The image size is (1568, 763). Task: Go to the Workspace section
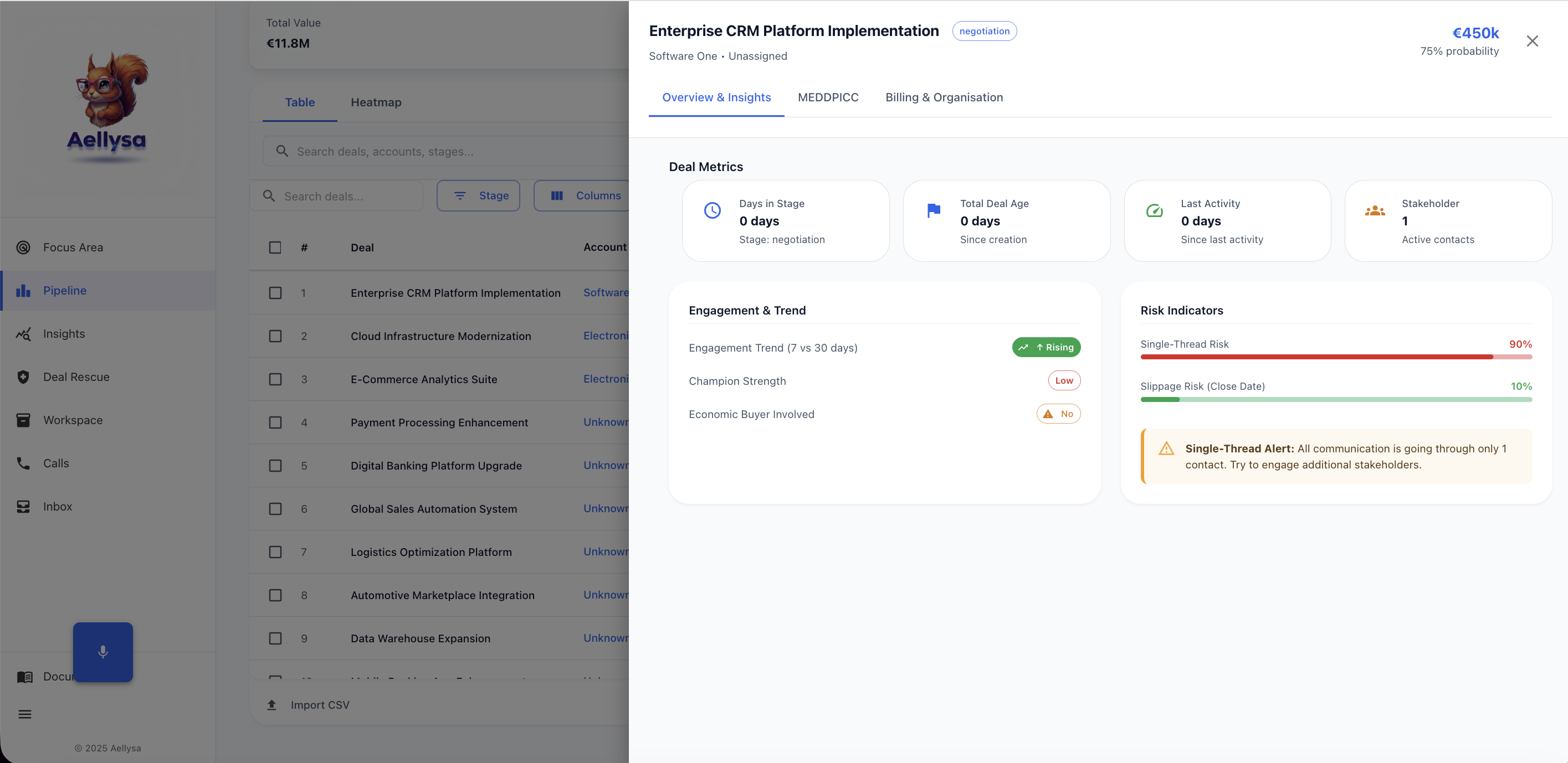click(x=73, y=420)
